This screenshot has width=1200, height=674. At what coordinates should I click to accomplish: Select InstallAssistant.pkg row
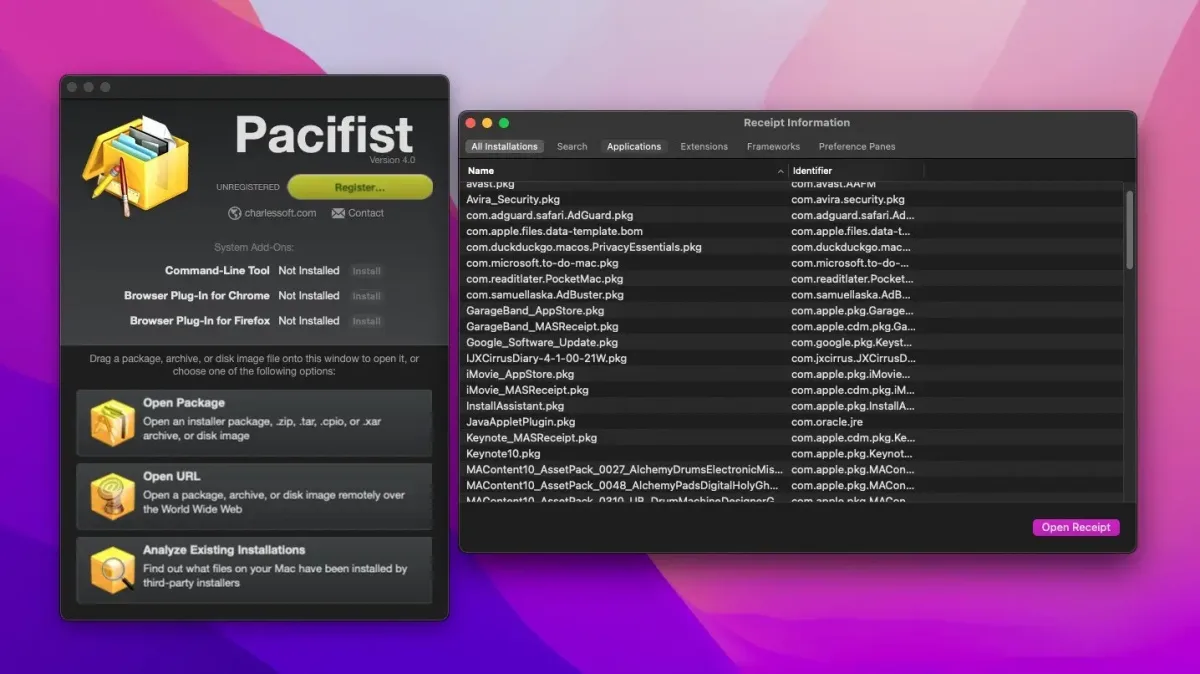coord(792,406)
